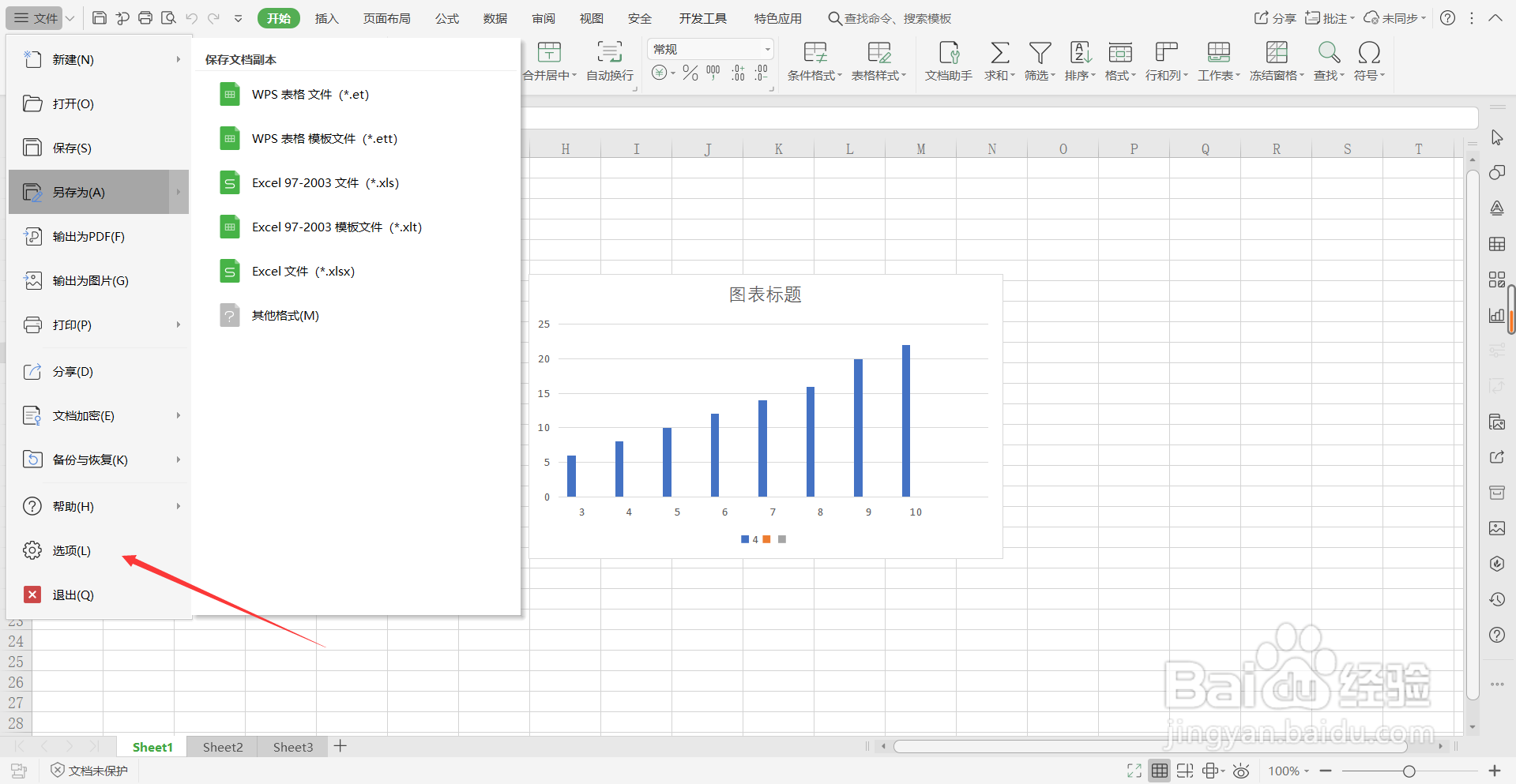Viewport: 1516px width, 784px height.
Task: Click the rows and columns (行和列) icon
Action: coord(1166,53)
